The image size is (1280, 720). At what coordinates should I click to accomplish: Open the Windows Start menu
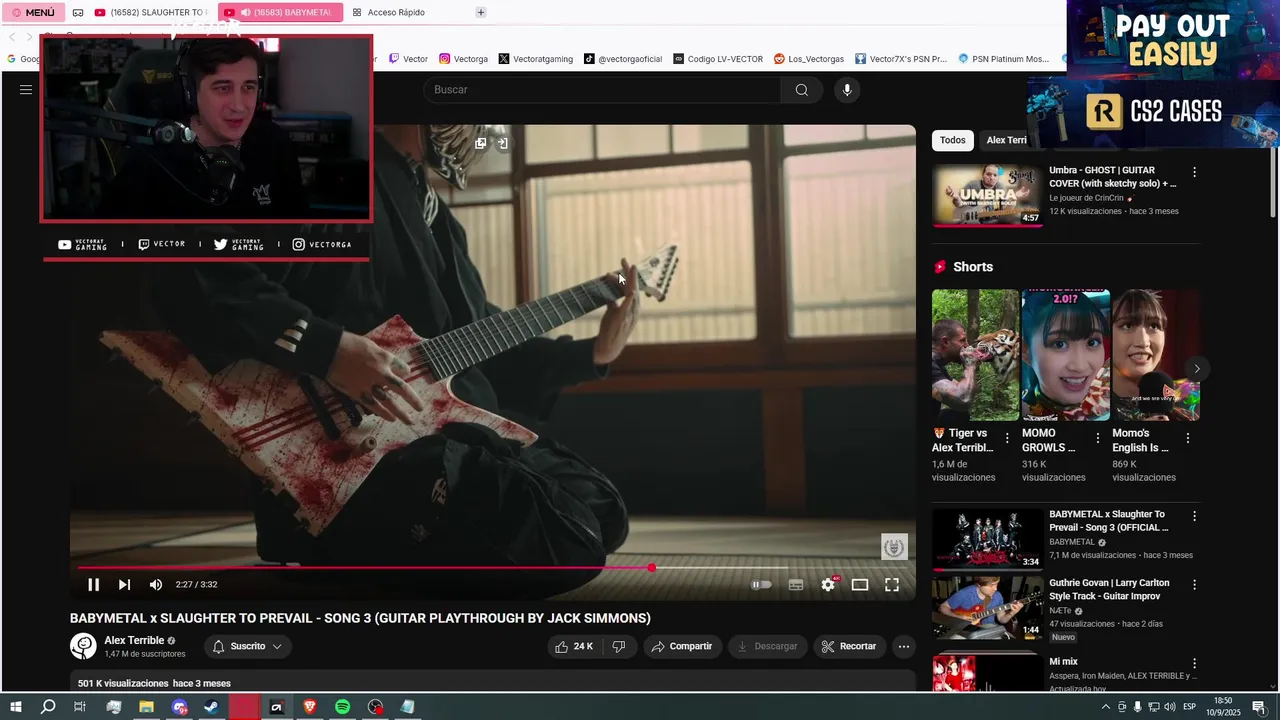(16, 707)
